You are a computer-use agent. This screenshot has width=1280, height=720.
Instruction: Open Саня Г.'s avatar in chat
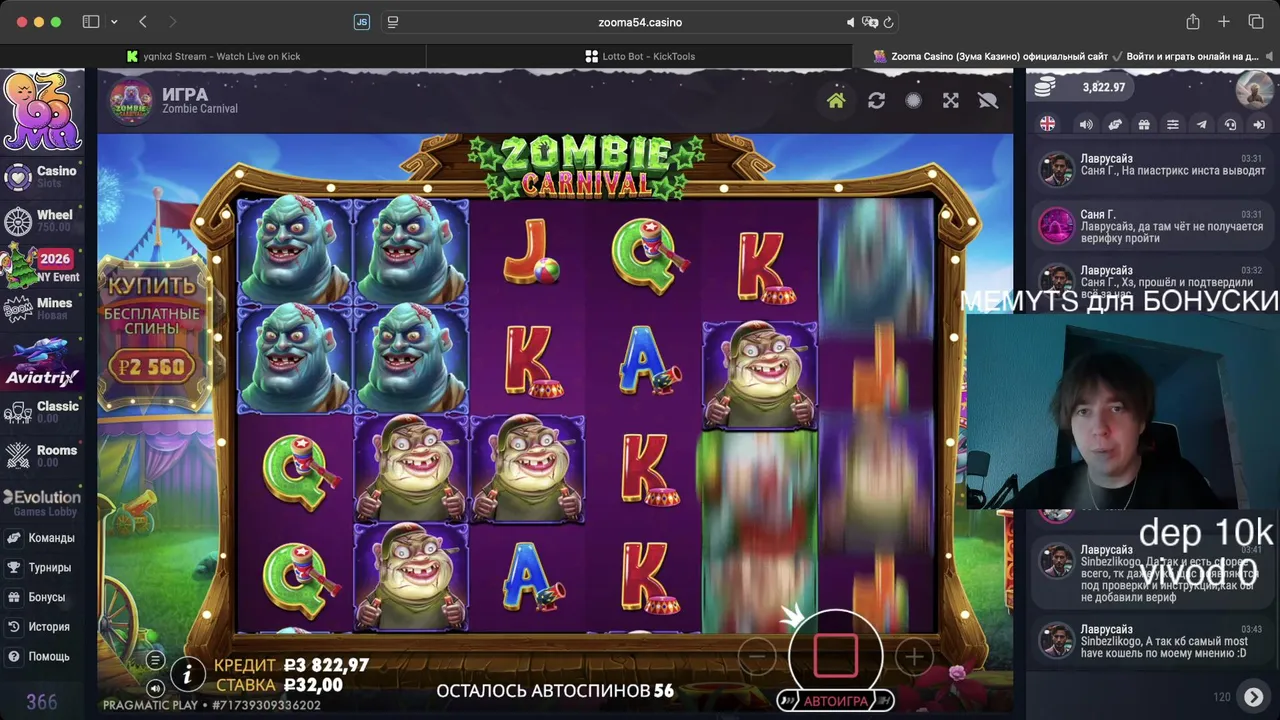click(x=1056, y=225)
